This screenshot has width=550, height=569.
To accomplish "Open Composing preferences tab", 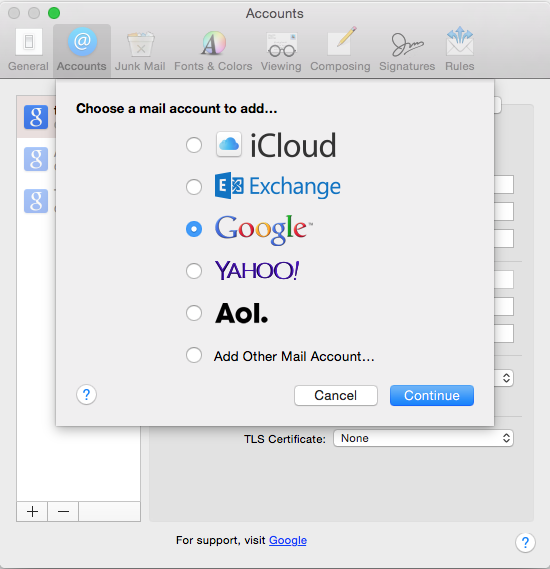I will 340,50.
